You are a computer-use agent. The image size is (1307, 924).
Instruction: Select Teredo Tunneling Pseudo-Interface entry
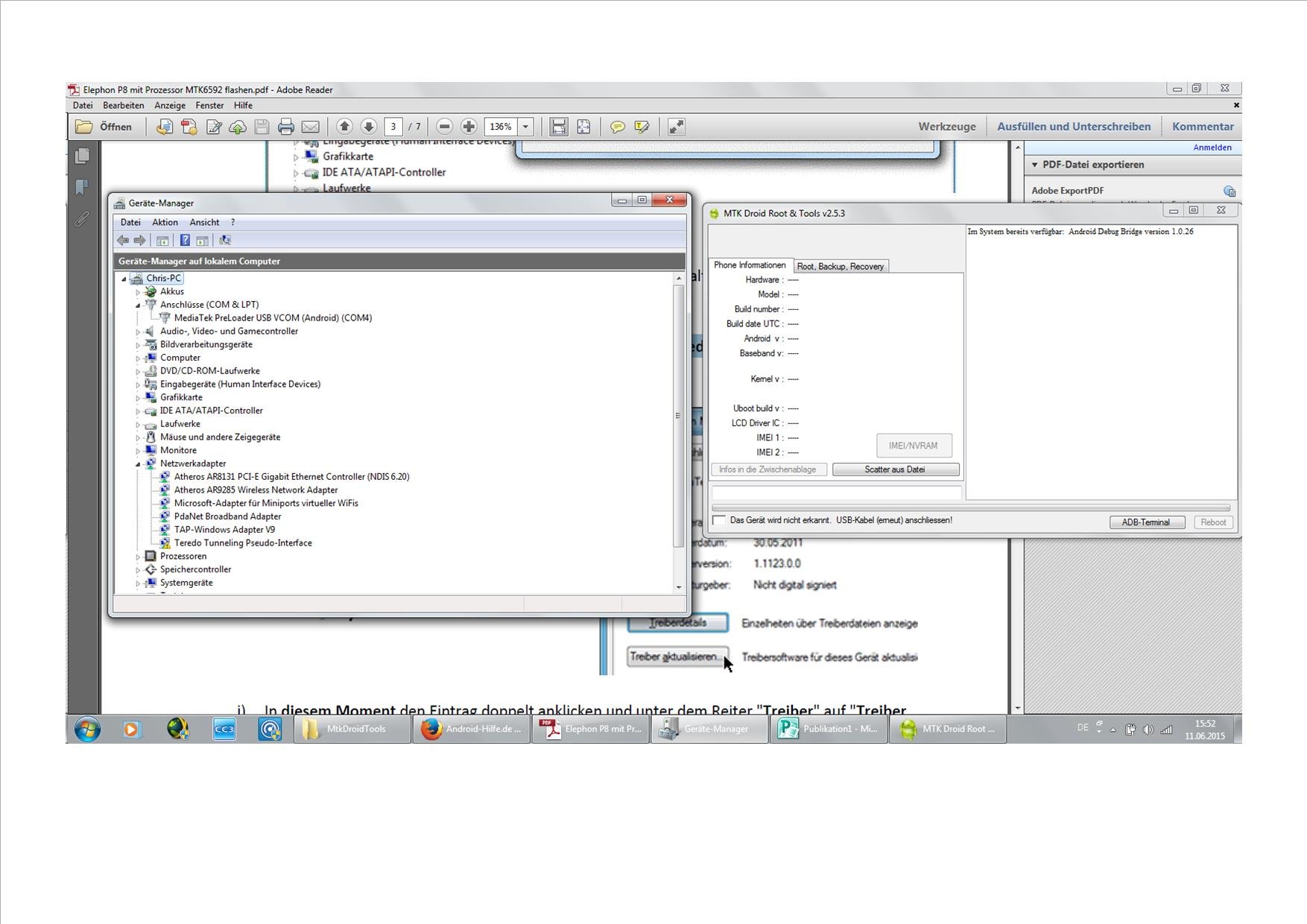243,542
